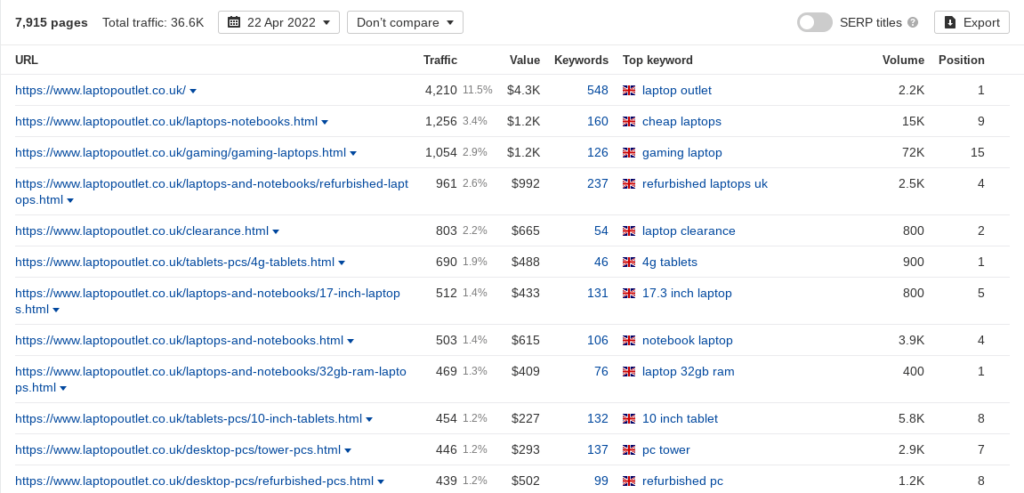This screenshot has height=493, width=1024.
Task: Open 32gb-ram-laptops URL link
Action: 210,379
